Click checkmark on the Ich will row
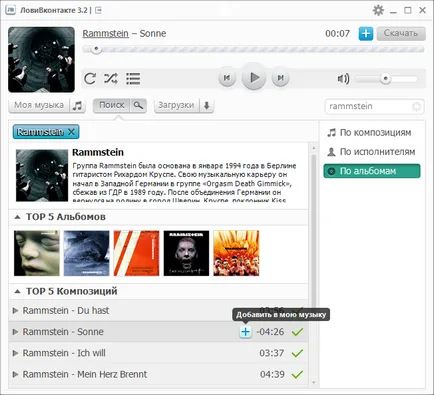Viewport: 434px width, 395px height. click(297, 353)
